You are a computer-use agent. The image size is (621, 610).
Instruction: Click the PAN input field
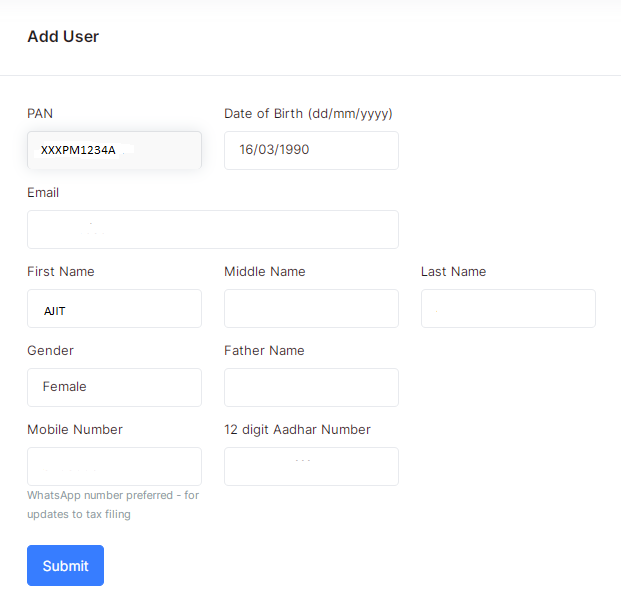coord(114,150)
